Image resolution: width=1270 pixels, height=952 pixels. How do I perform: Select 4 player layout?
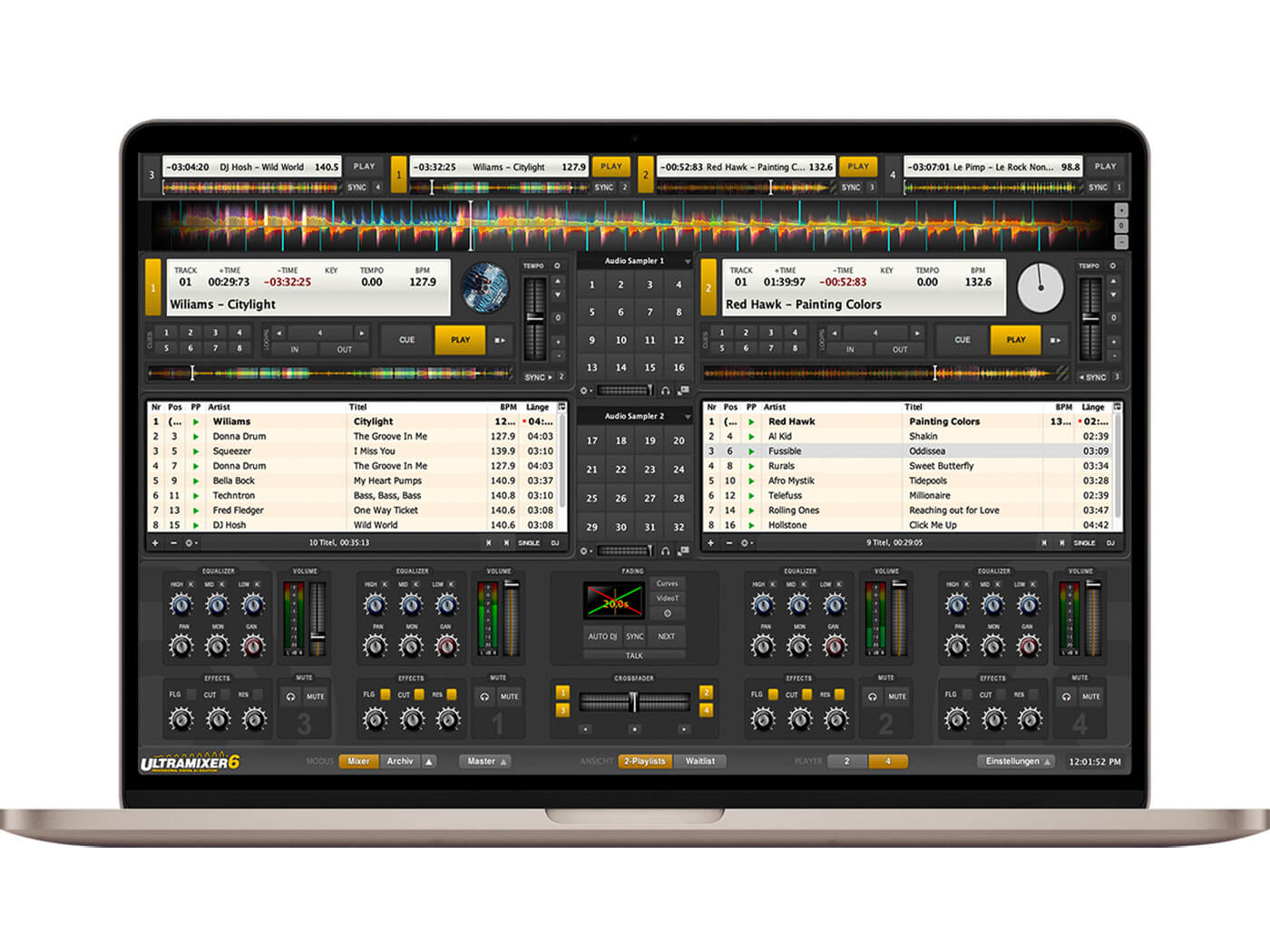887,762
